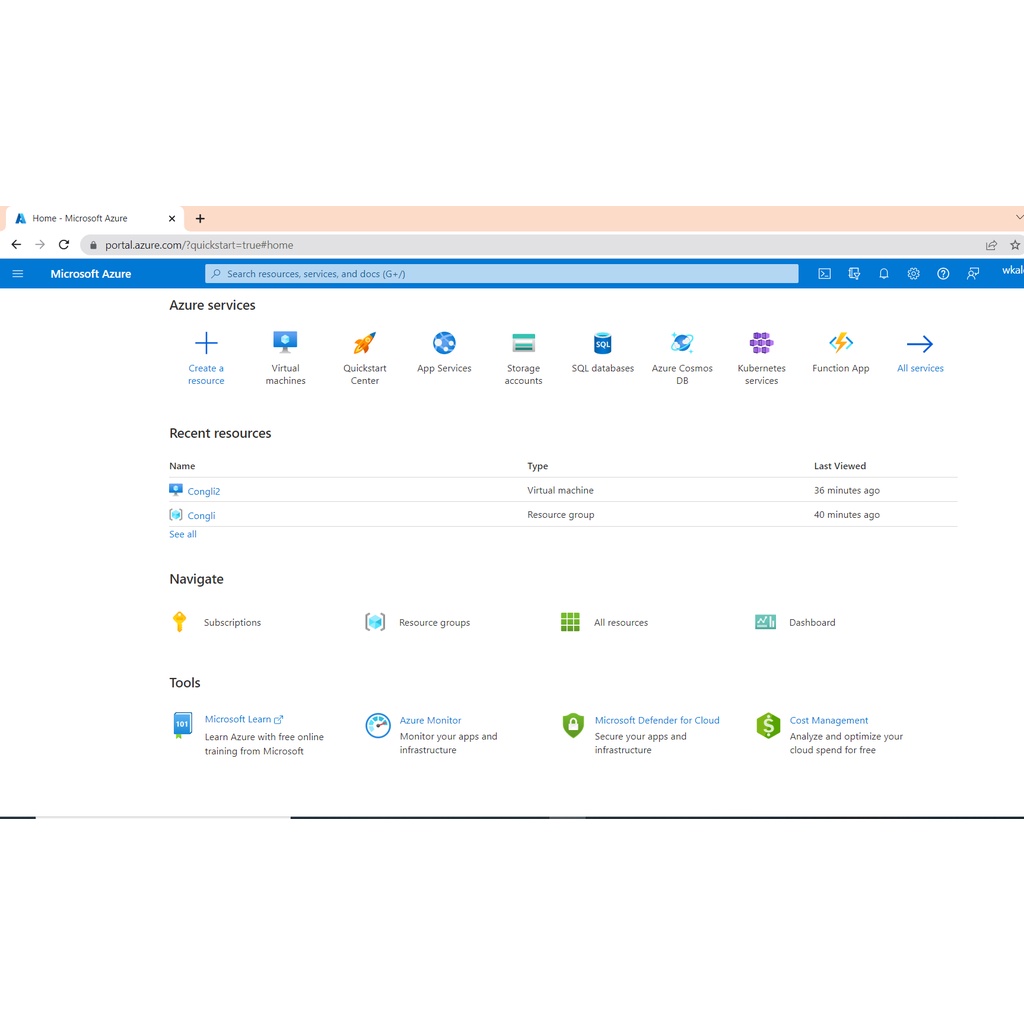
Task: Click the Subscriptions navigate label
Action: (232, 622)
